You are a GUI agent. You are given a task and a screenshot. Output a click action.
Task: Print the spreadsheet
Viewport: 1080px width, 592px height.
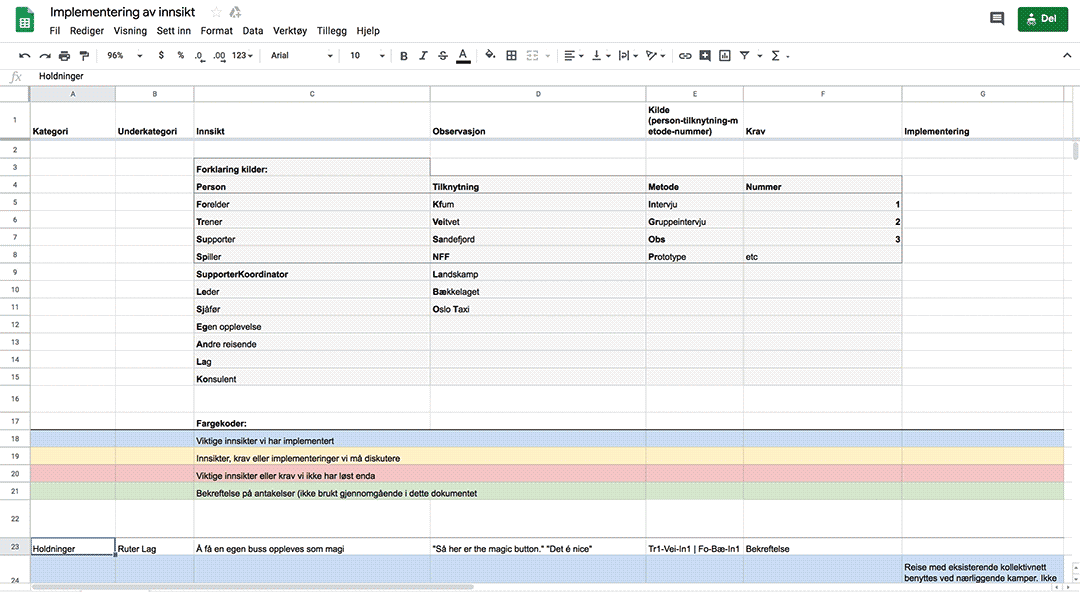coord(65,56)
